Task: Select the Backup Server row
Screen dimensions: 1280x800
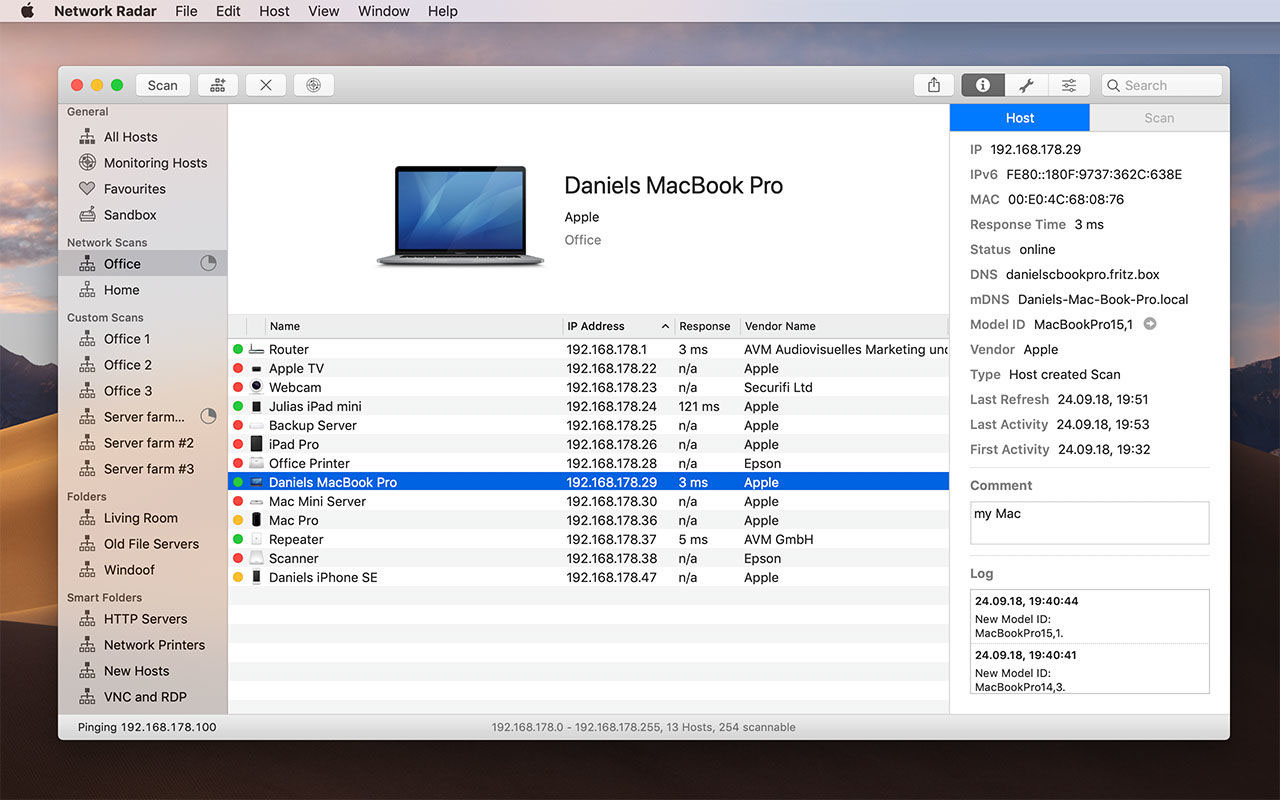Action: click(x=588, y=426)
